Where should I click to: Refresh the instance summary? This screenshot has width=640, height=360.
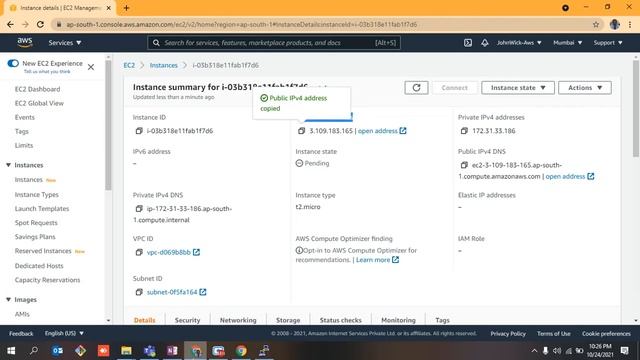point(416,88)
